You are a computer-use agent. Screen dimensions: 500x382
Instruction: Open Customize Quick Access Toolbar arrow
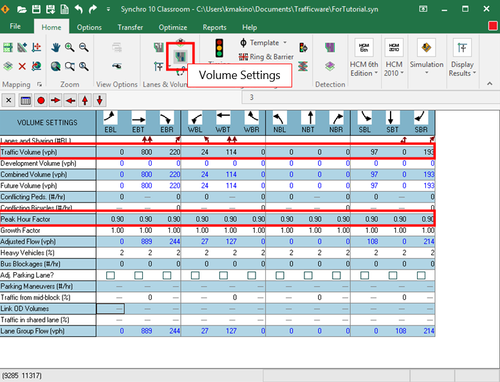[x=108, y=9]
